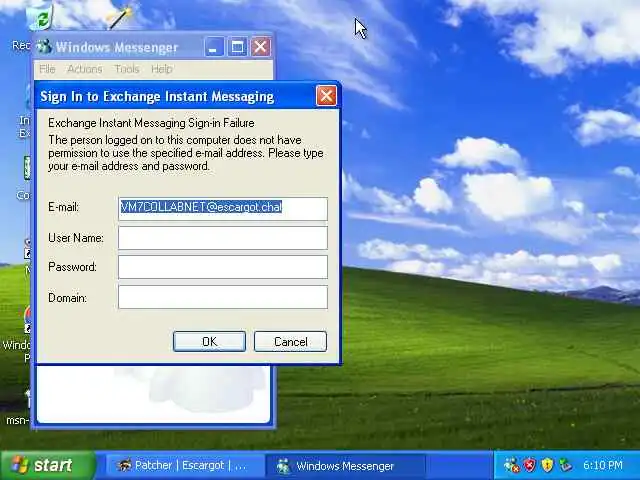Viewport: 640px width, 480px height.
Task: Open the Tools menu in Windows Messenger
Action: (127, 69)
